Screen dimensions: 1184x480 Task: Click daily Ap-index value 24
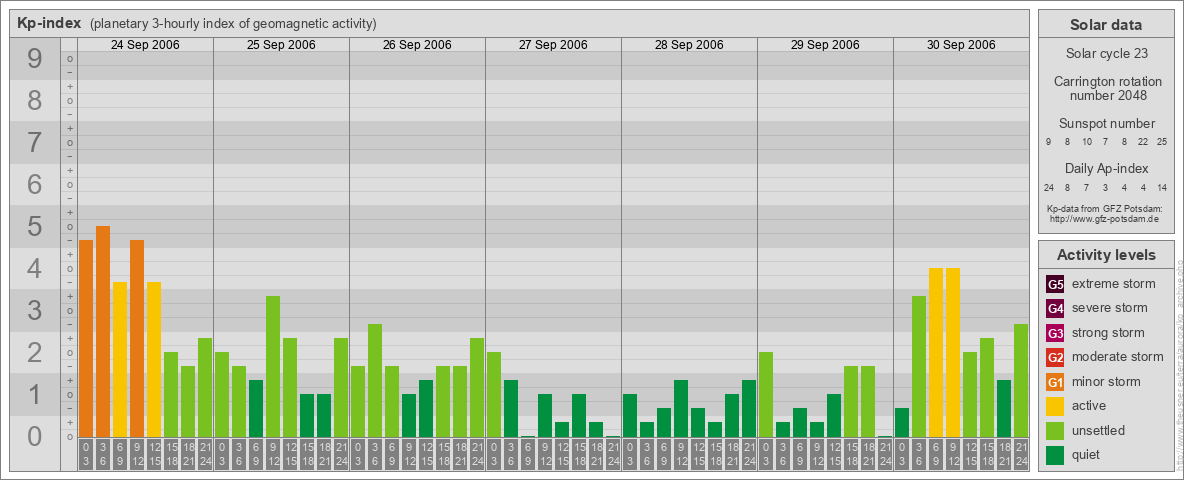[1049, 187]
